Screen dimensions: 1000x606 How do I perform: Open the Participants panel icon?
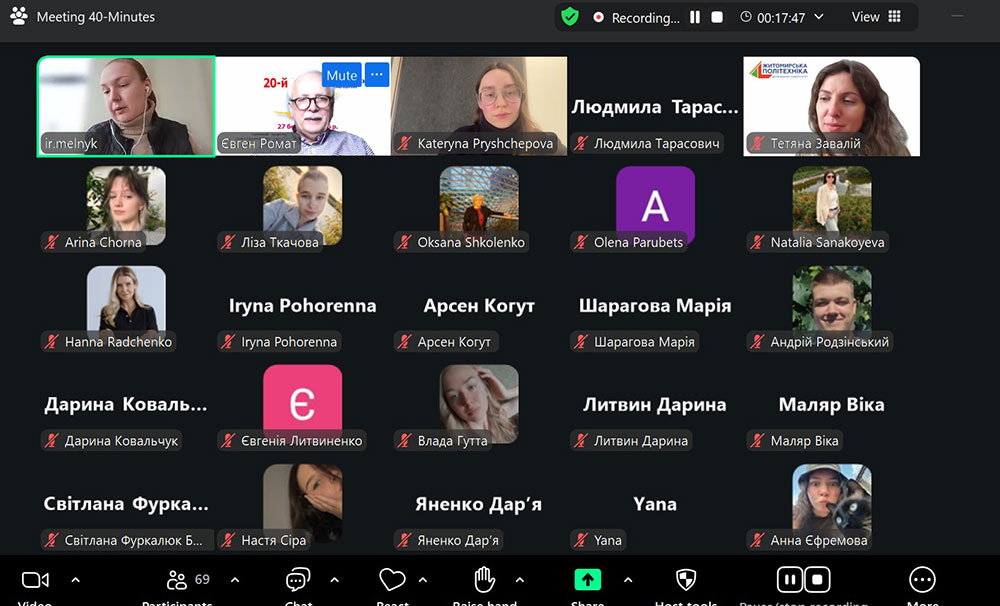tap(178, 580)
